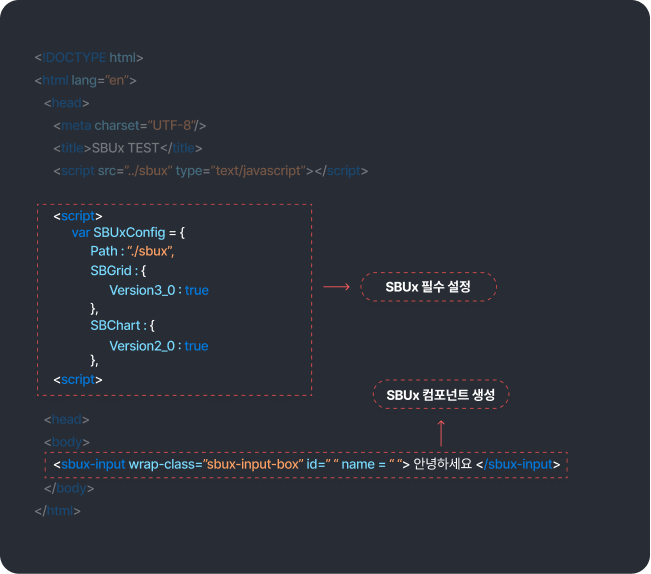Click the true value after Version3_0
651x574 pixels.
[x=197, y=290]
